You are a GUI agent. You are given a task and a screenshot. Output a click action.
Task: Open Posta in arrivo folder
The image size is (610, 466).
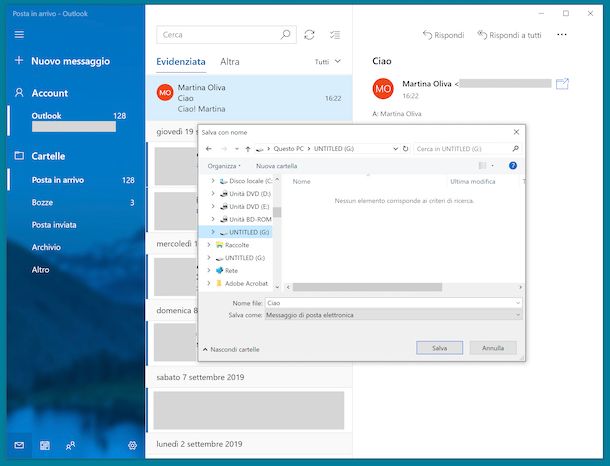[76, 180]
